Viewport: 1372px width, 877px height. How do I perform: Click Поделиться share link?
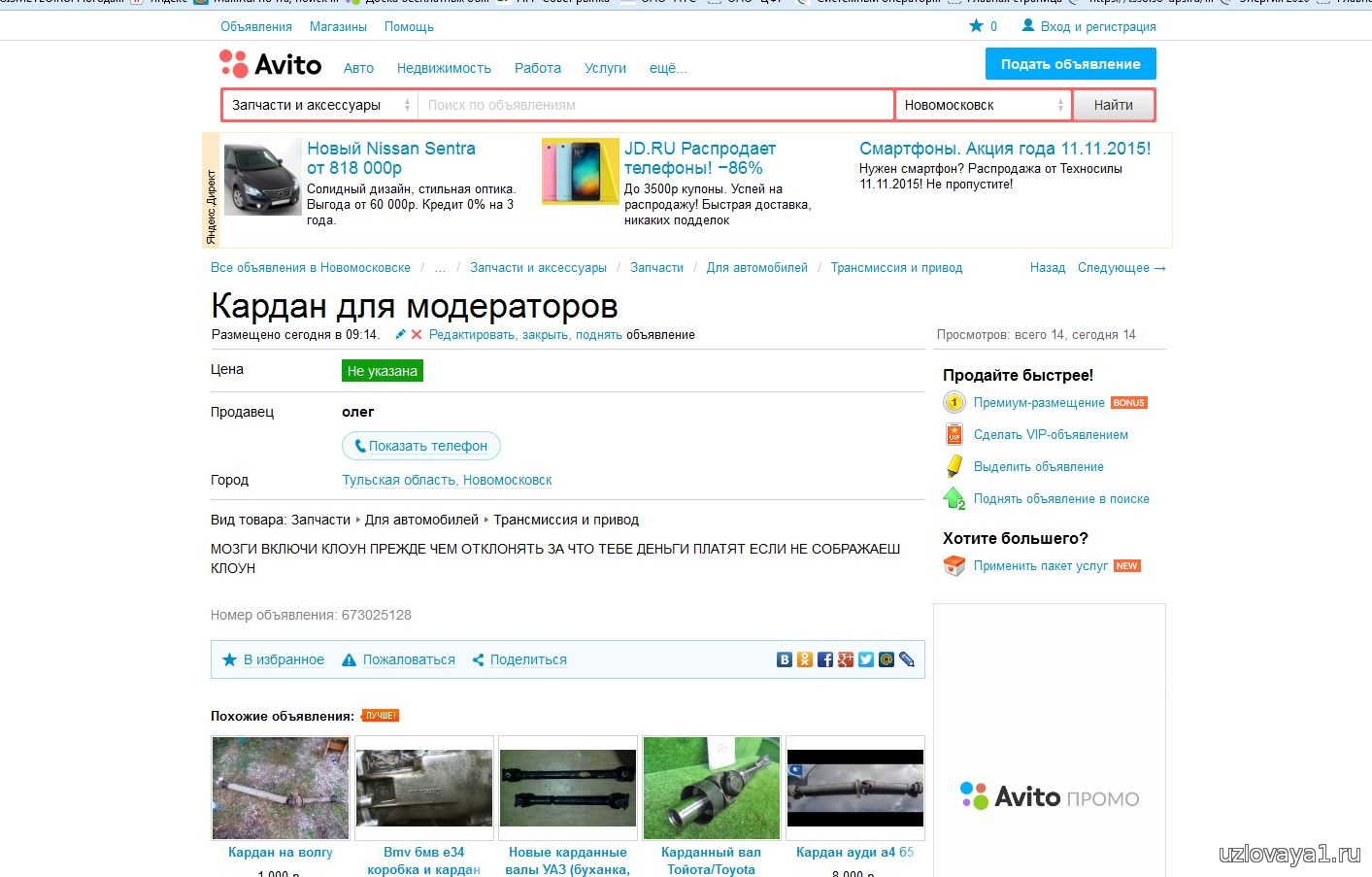[x=528, y=659]
